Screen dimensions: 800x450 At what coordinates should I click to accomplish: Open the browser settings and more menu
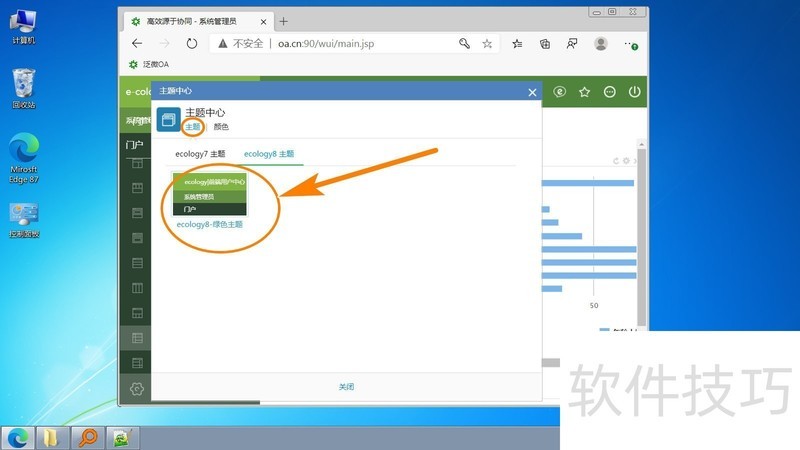tap(631, 44)
